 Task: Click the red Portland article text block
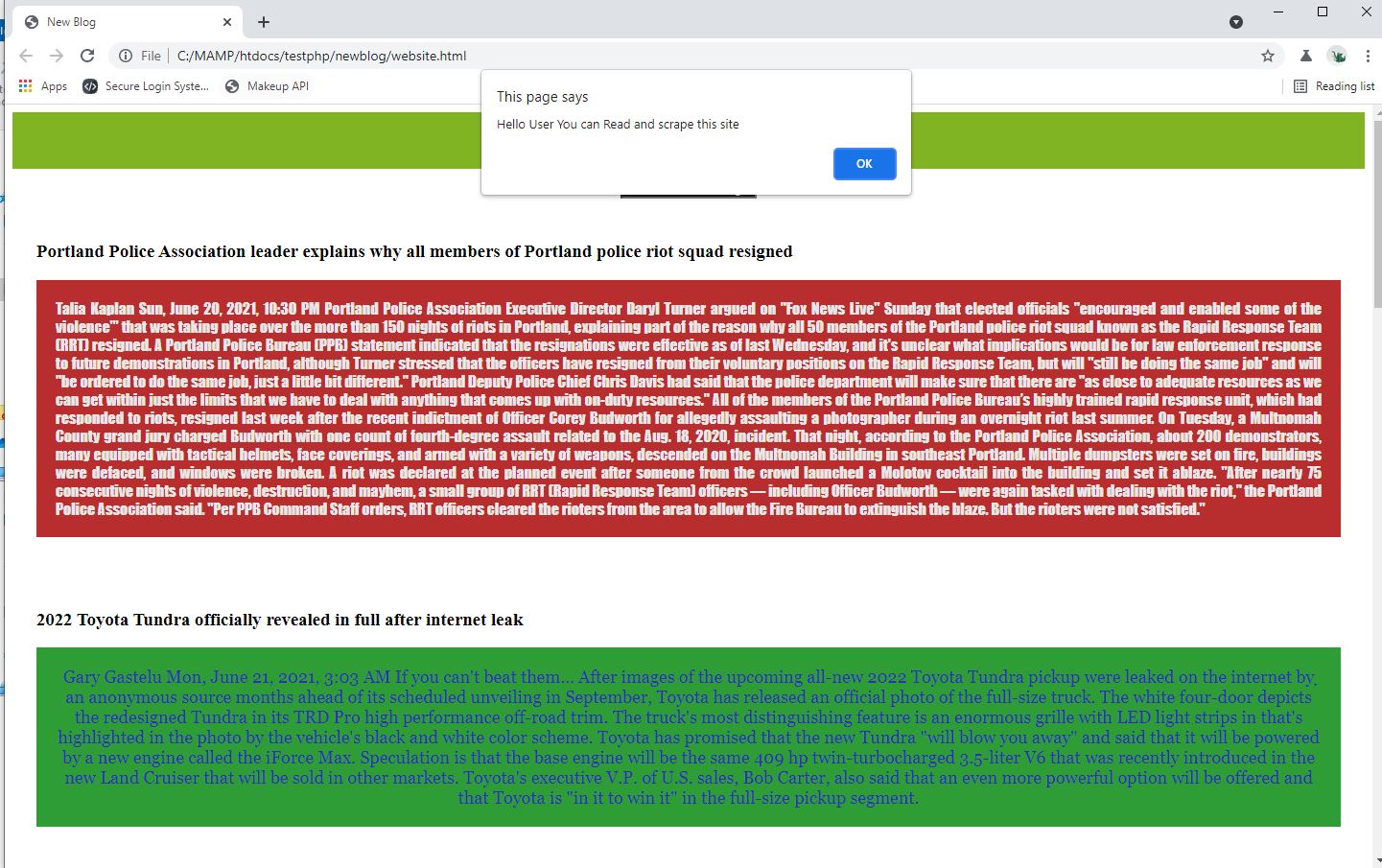689,409
